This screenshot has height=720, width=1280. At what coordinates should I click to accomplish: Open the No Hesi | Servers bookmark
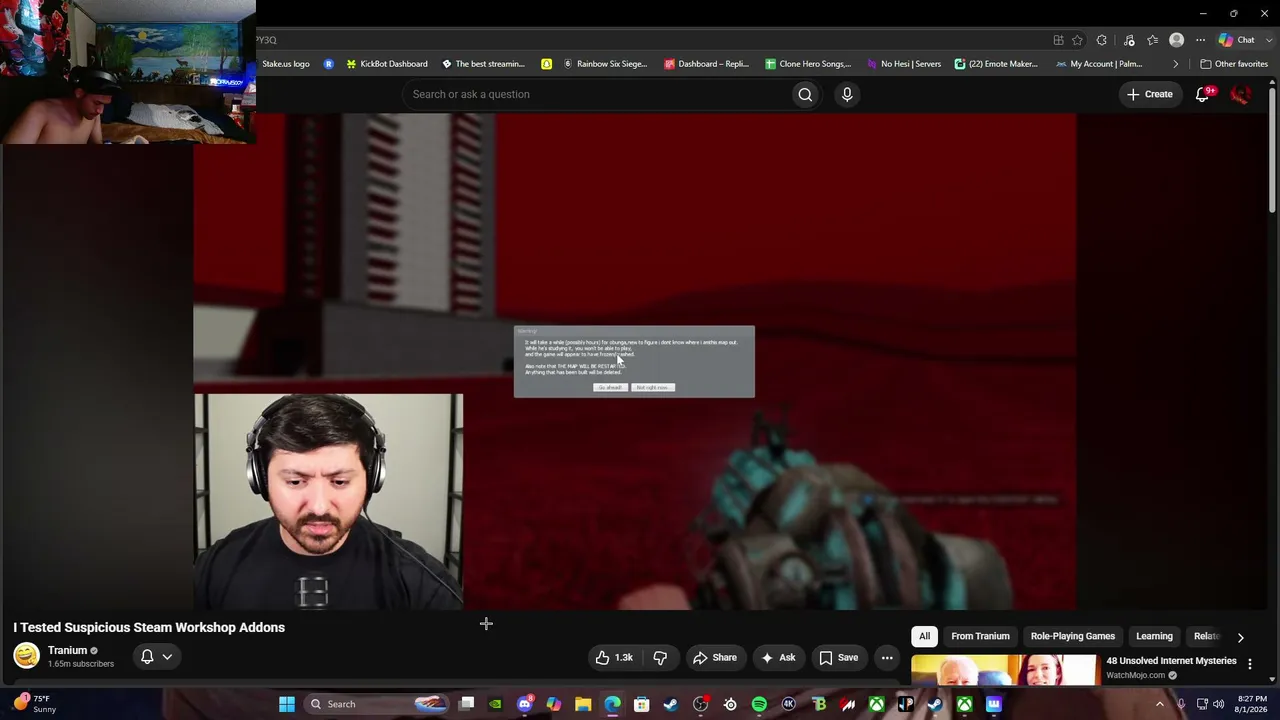903,64
